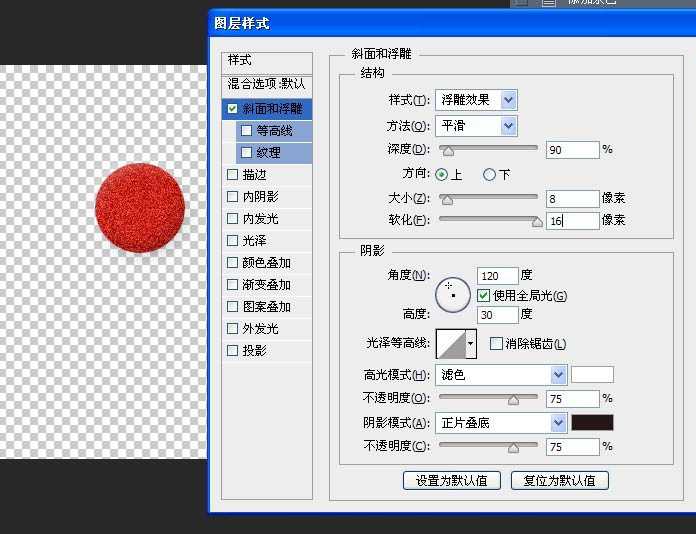Image resolution: width=696 pixels, height=534 pixels.
Task: Select the 外发光 list item label
Action: [261, 328]
